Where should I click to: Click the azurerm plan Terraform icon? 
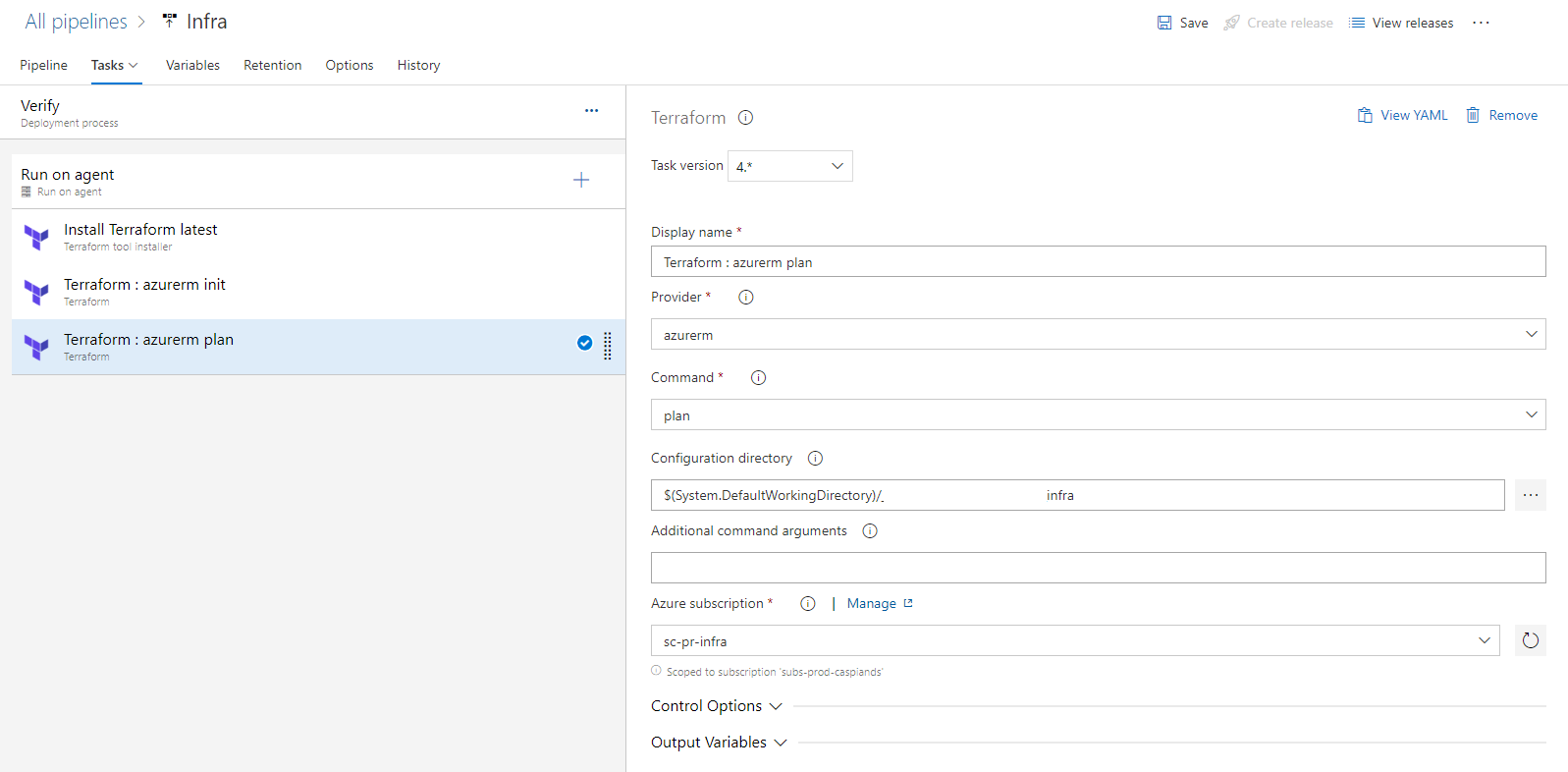pos(36,347)
